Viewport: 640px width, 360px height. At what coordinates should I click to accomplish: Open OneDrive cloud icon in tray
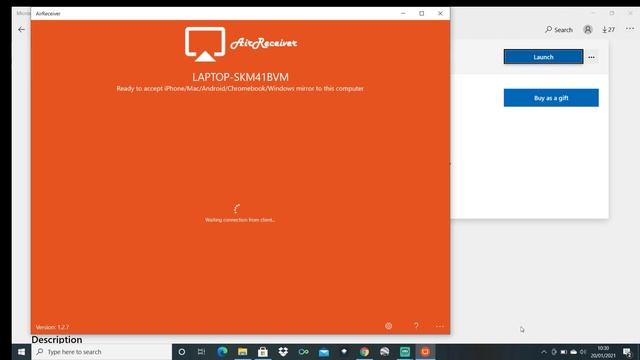coord(573,352)
